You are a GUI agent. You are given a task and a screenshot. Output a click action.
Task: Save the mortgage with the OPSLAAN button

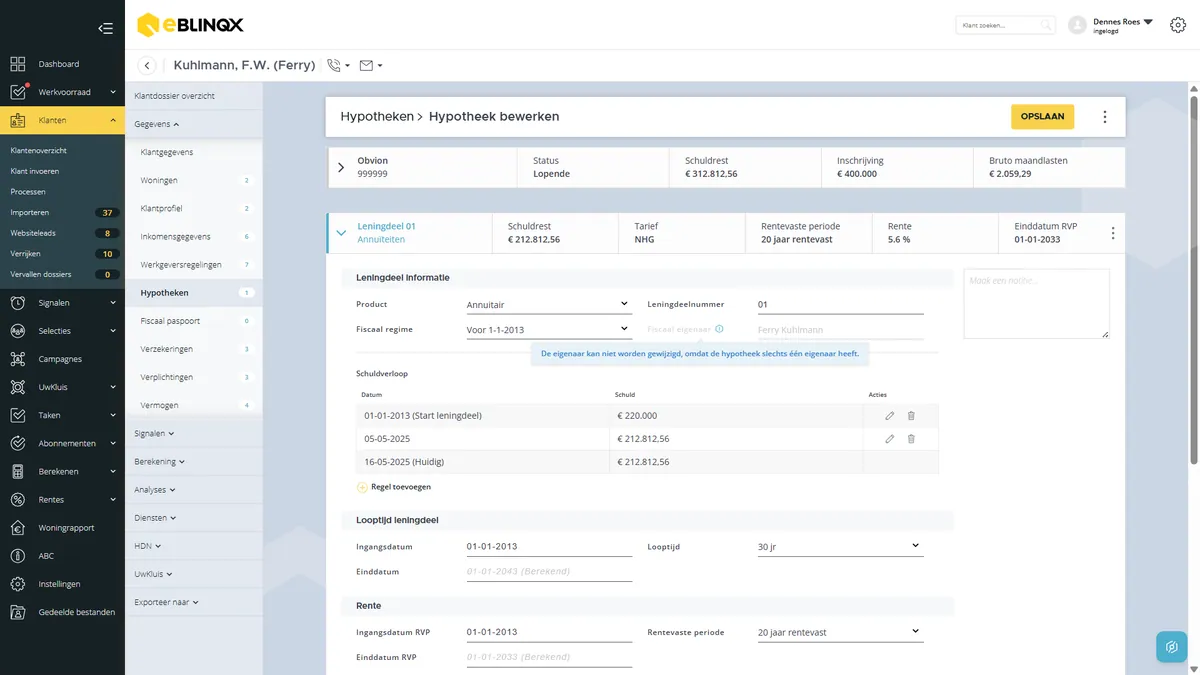click(x=1042, y=117)
